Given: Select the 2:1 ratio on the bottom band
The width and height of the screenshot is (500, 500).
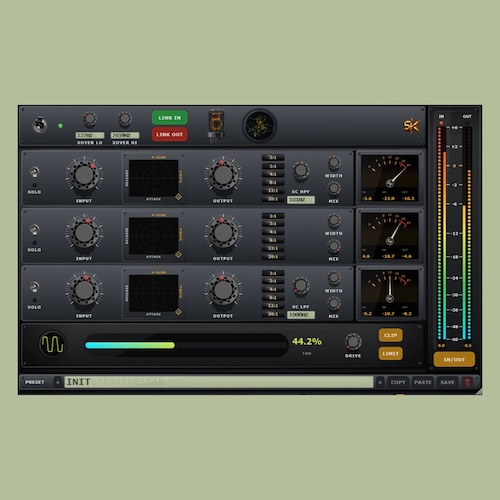Looking at the screenshot, I should [273, 273].
